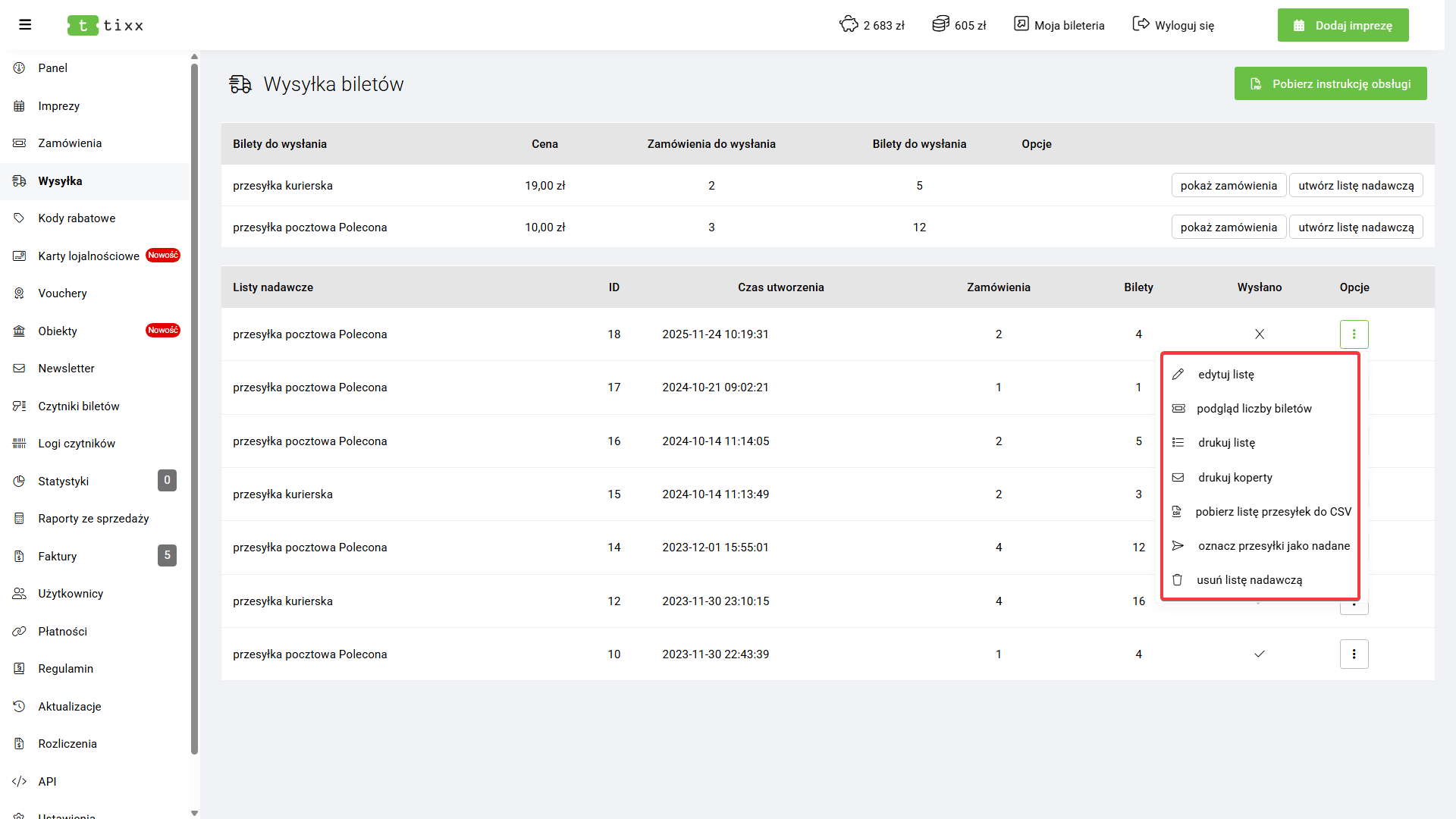Collapse the three-dot options for list 18
The height and width of the screenshot is (819, 1456).
pos(1354,334)
